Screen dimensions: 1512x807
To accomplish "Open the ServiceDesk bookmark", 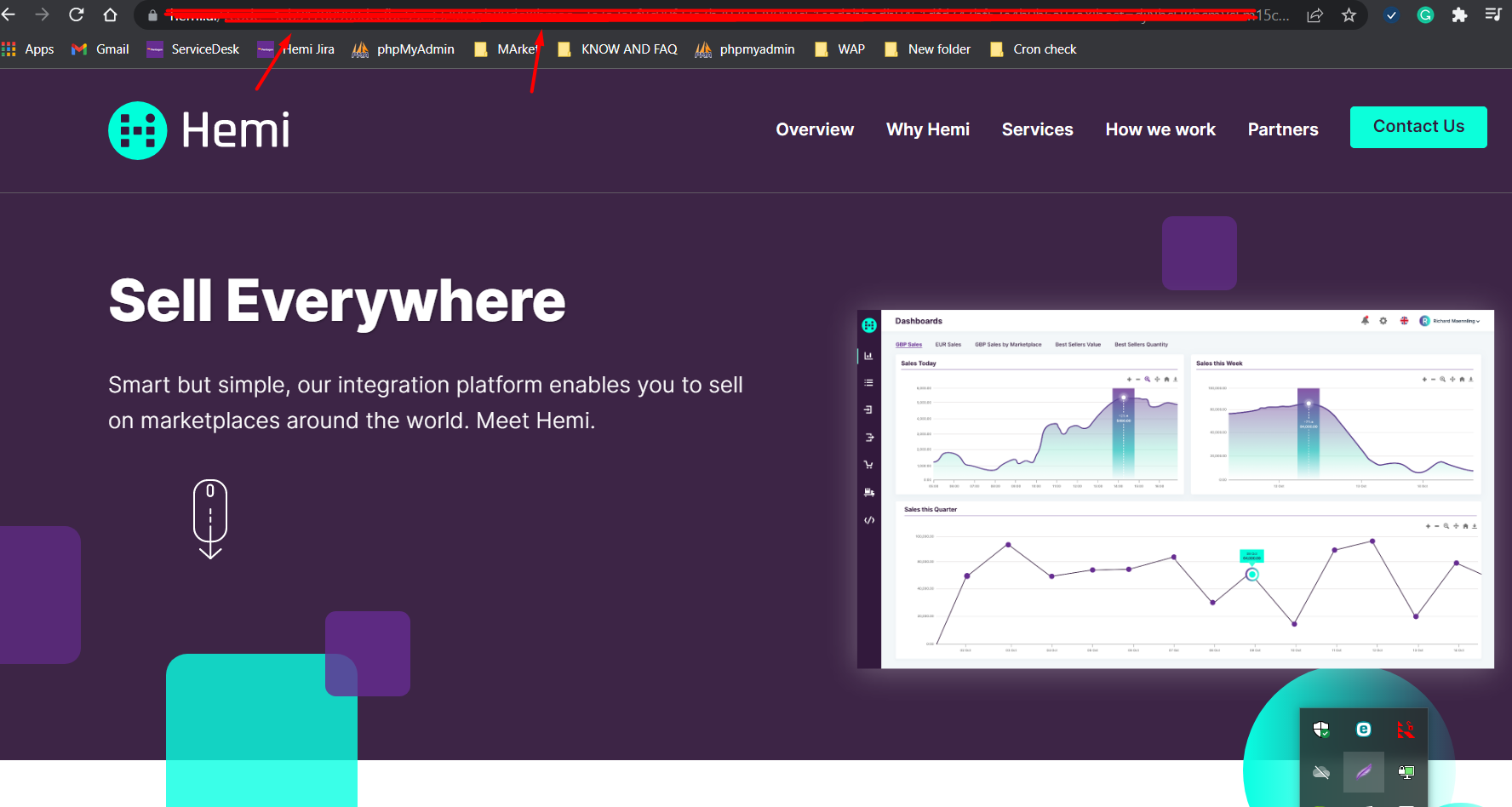I will tap(192, 49).
